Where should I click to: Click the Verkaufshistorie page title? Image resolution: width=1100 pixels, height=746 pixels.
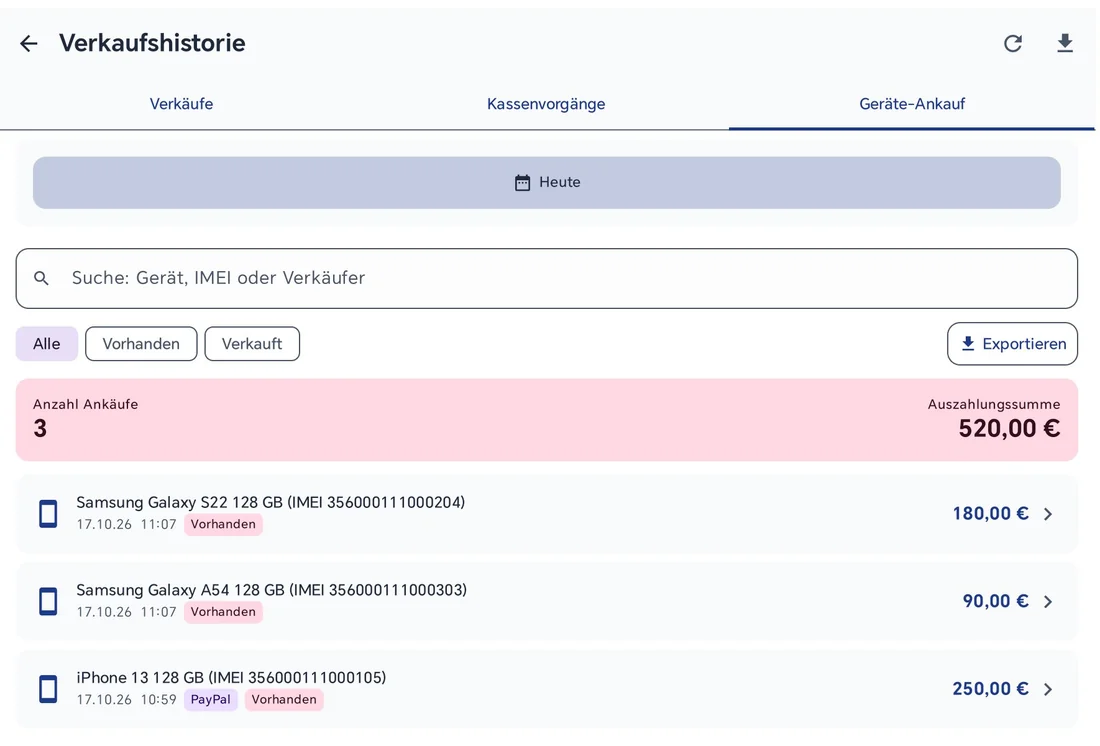coord(152,43)
